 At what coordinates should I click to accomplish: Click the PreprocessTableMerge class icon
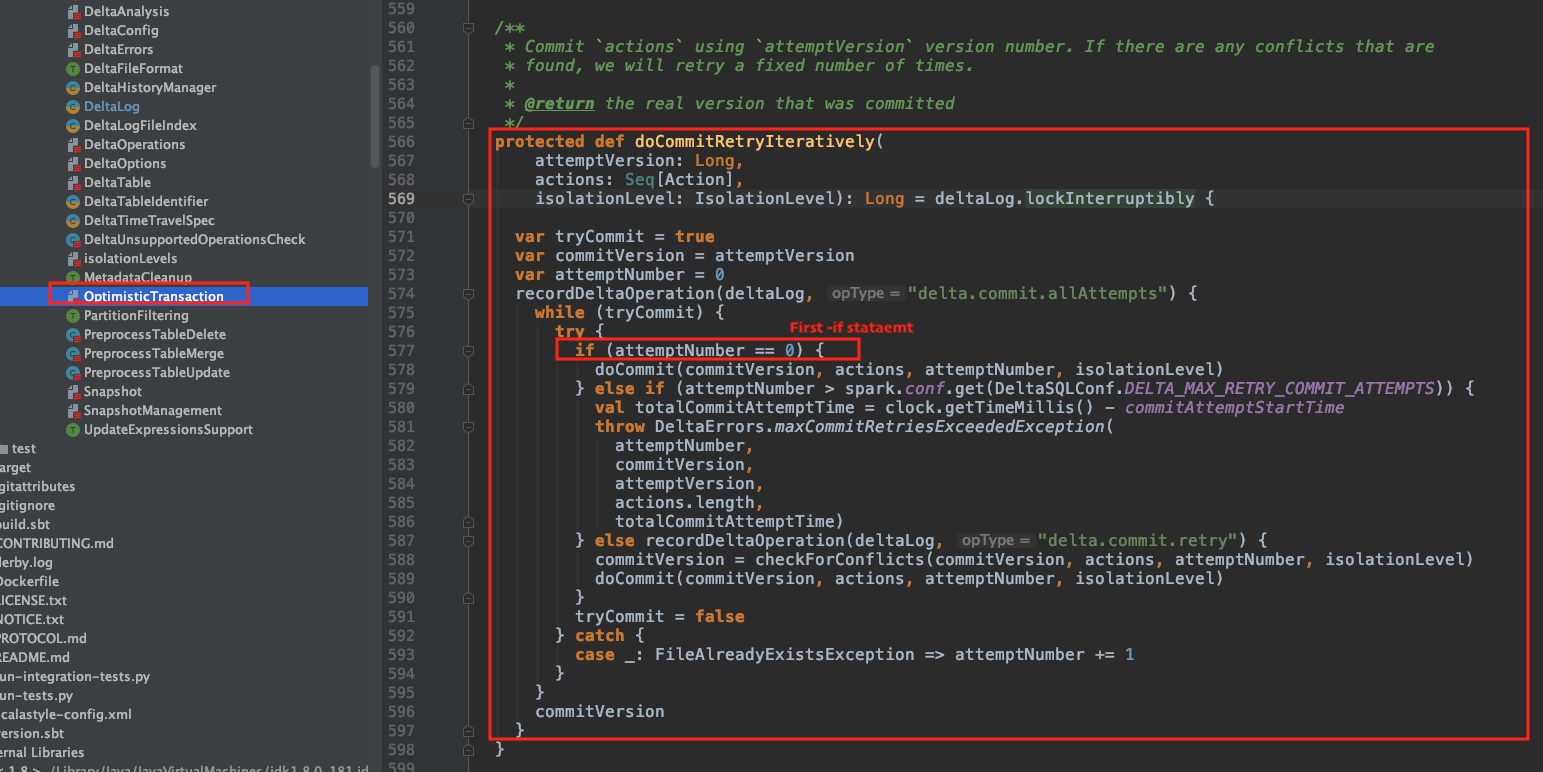pyautogui.click(x=72, y=354)
